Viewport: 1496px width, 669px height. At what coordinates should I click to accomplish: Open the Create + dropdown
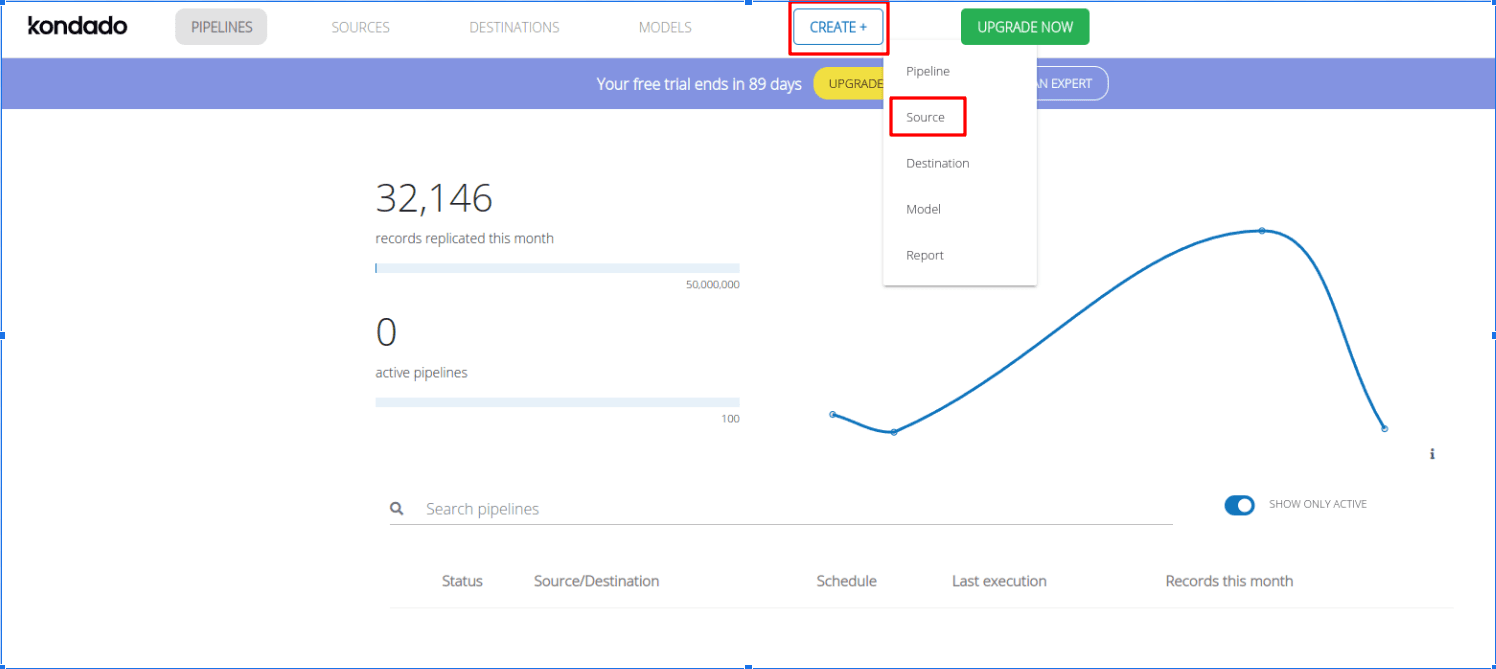click(x=838, y=27)
